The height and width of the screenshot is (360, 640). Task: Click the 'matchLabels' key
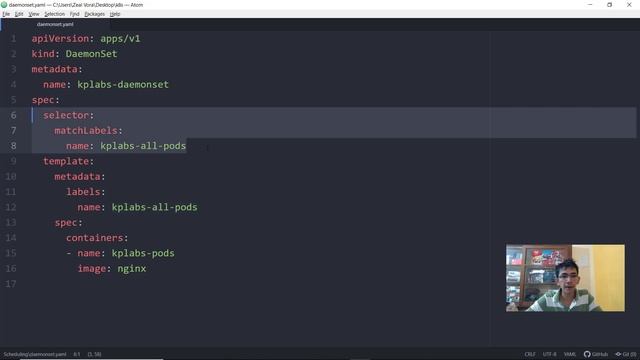pyautogui.click(x=86, y=131)
